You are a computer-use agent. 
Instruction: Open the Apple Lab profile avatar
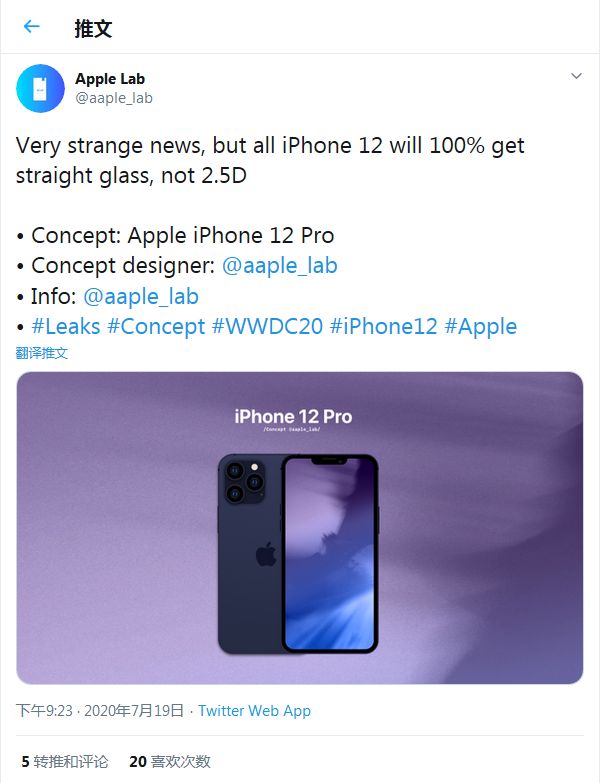pyautogui.click(x=41, y=88)
